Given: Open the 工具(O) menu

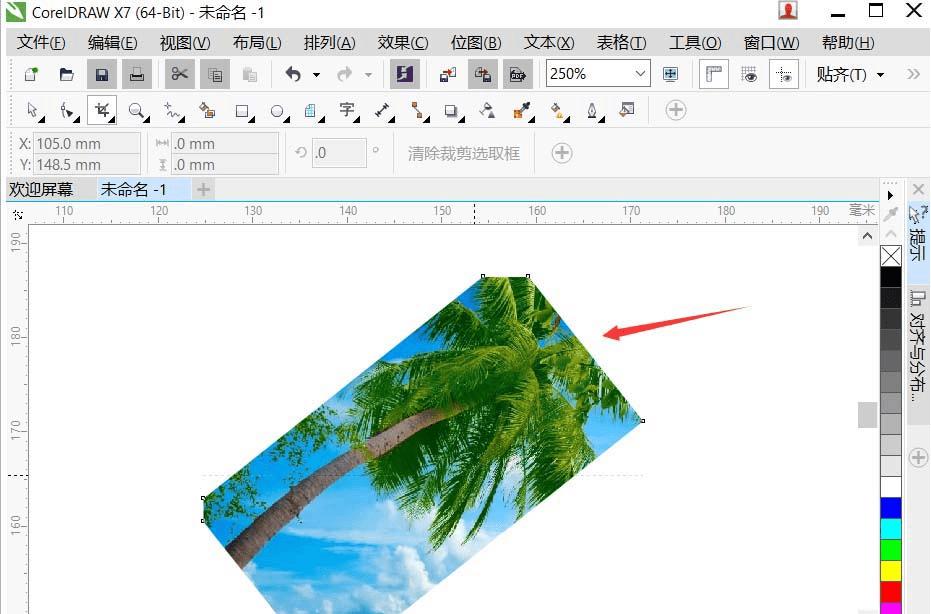Looking at the screenshot, I should point(695,43).
